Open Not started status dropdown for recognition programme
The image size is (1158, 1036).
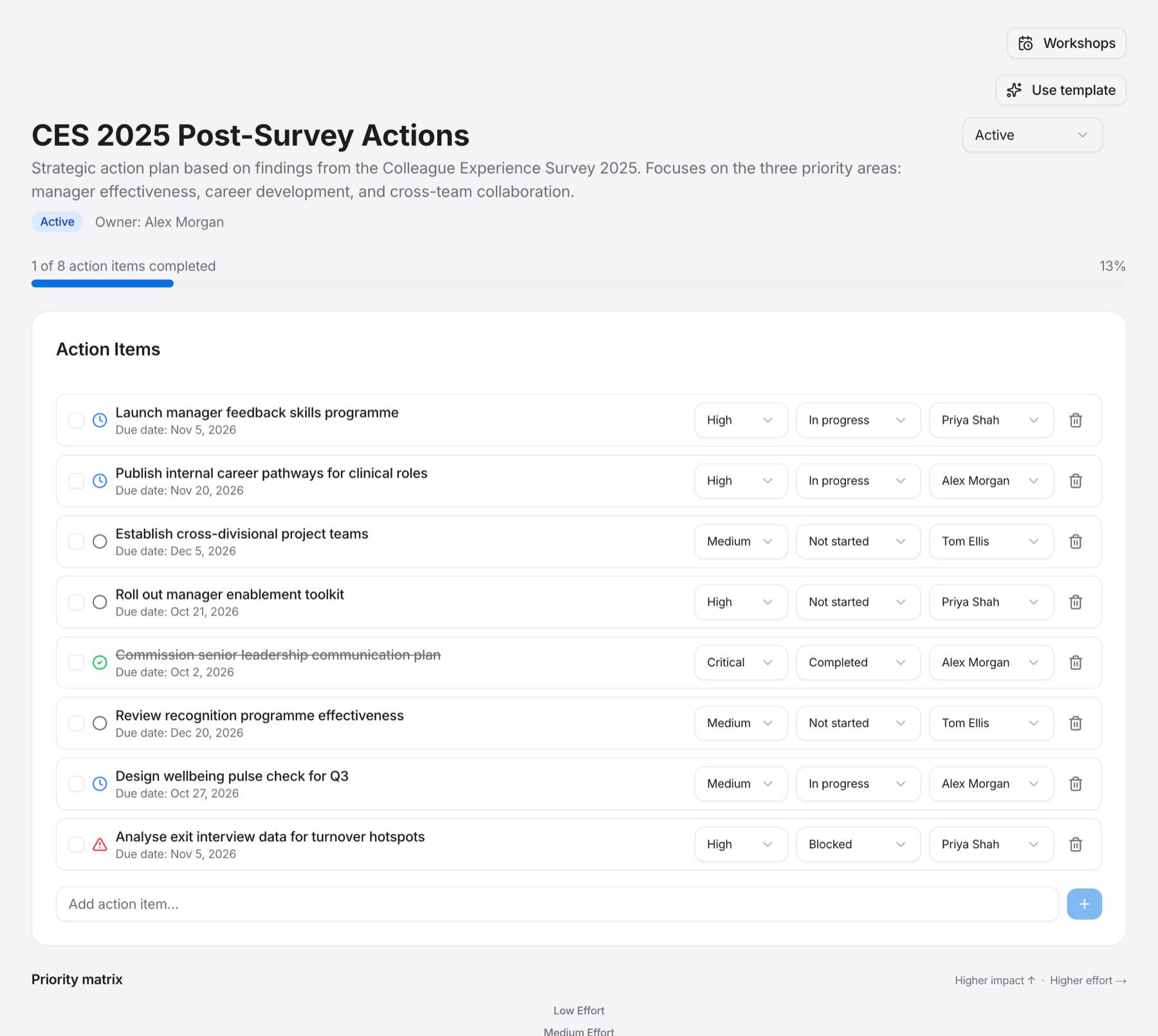point(858,723)
